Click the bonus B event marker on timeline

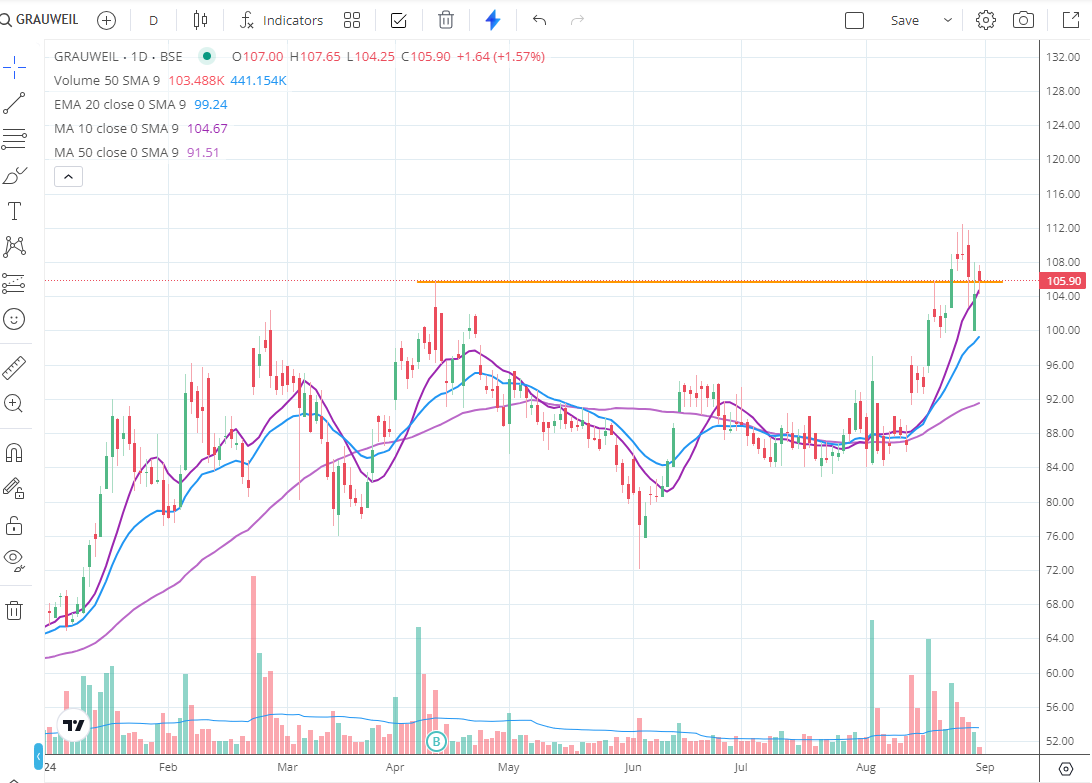(436, 741)
